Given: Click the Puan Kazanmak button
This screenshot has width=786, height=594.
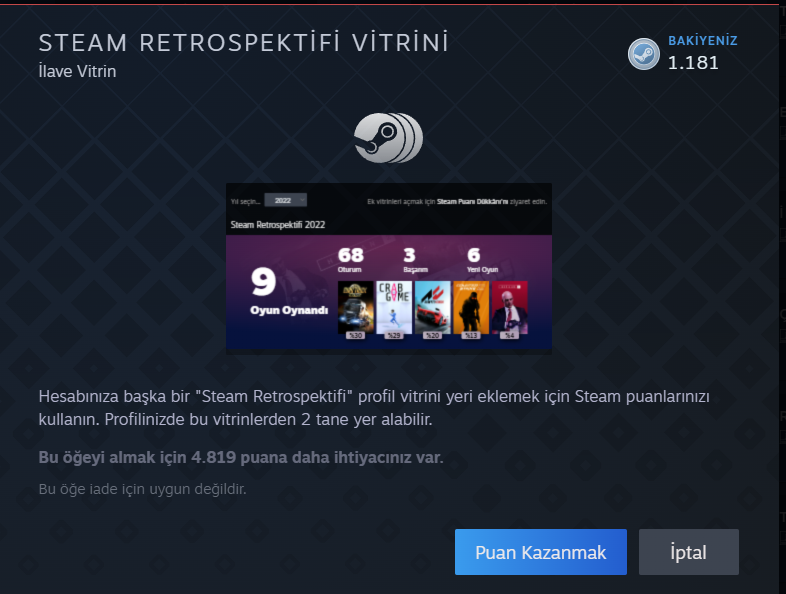Looking at the screenshot, I should (541, 552).
